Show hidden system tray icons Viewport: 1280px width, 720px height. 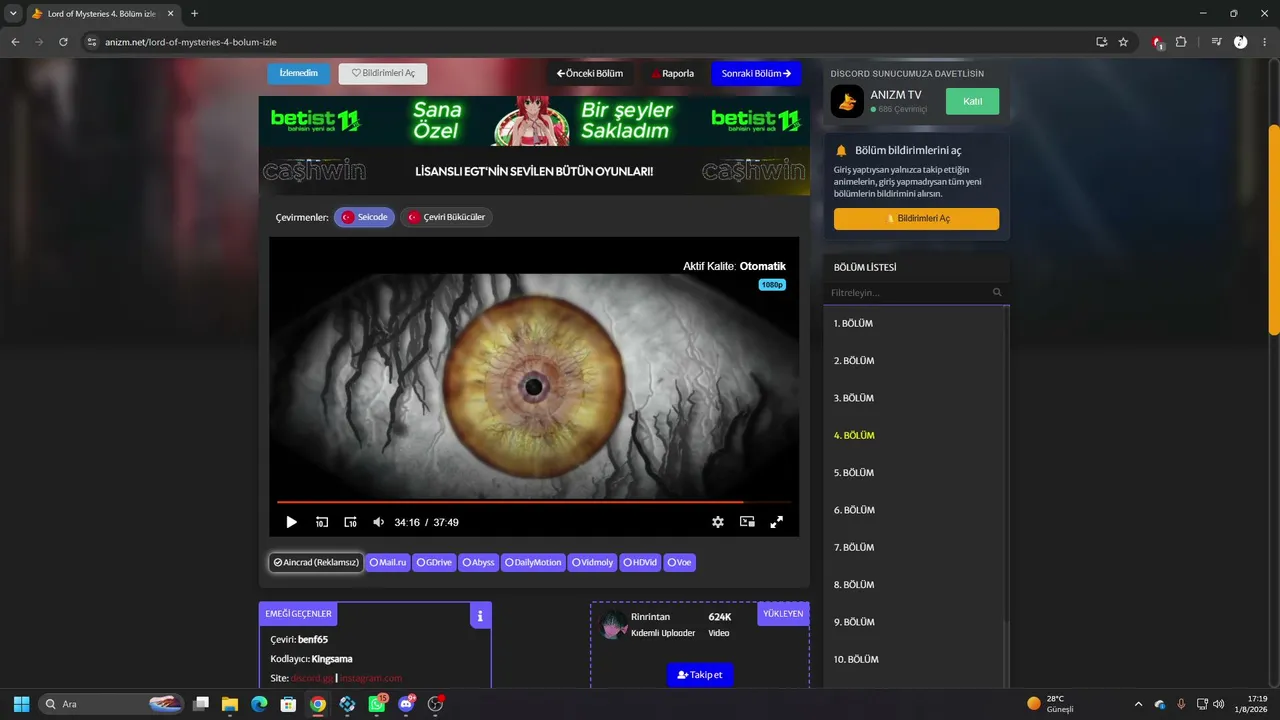[1138, 704]
